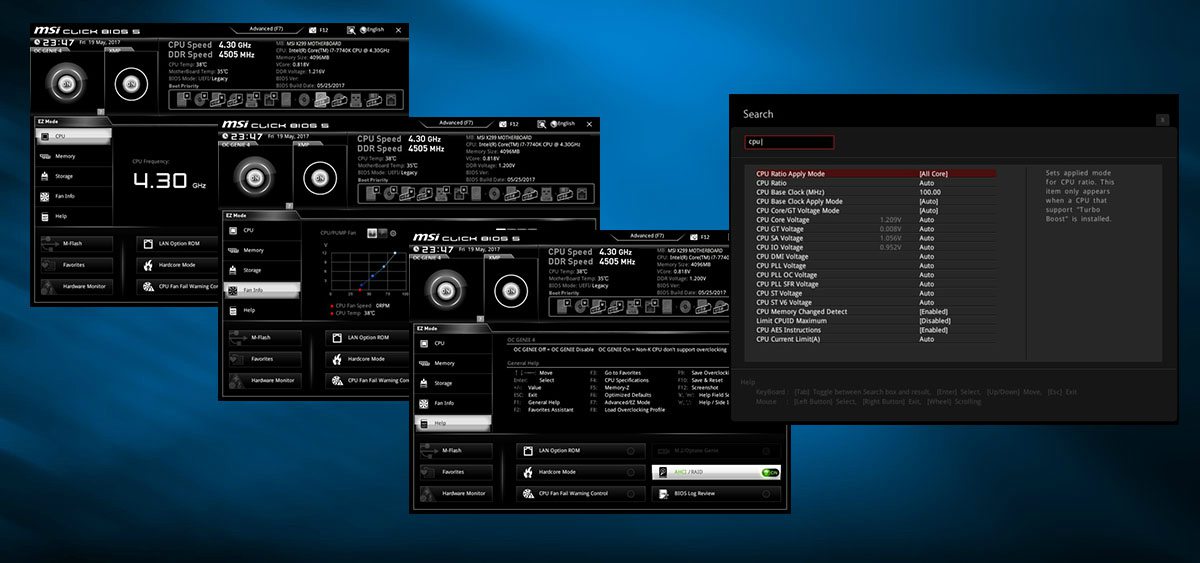
Task: Open M-Flash in front Help window
Action: 454,450
